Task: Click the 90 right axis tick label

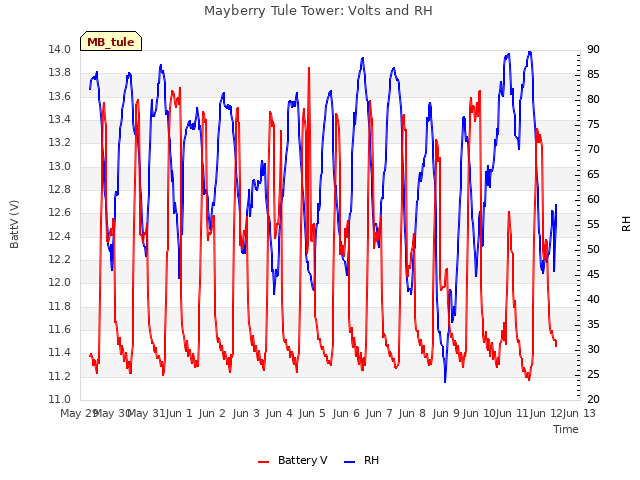Action: click(593, 49)
